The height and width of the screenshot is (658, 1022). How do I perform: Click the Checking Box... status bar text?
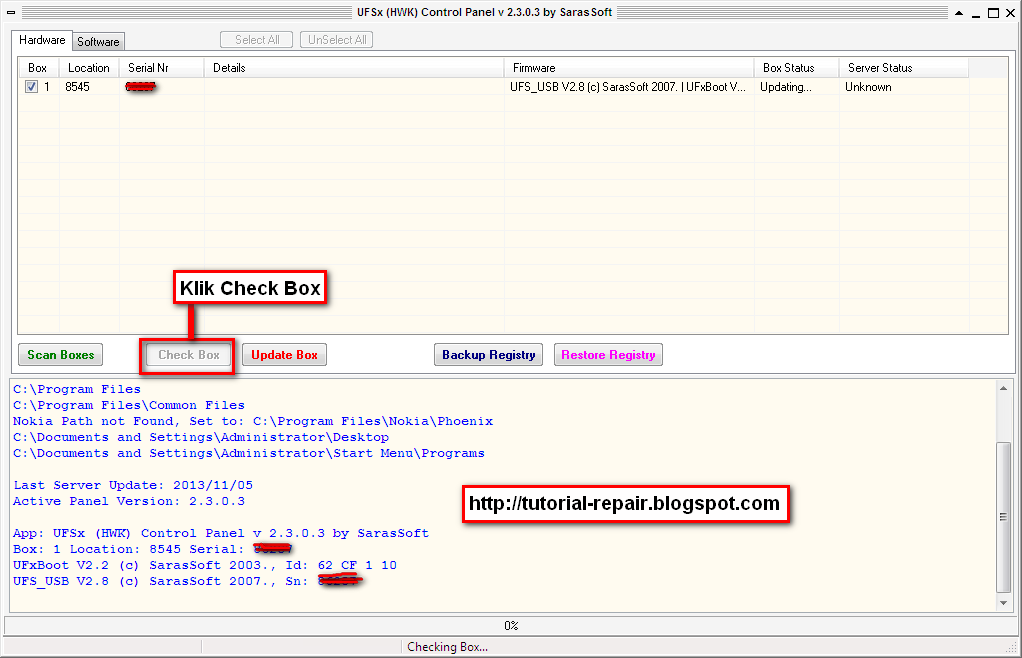[447, 647]
